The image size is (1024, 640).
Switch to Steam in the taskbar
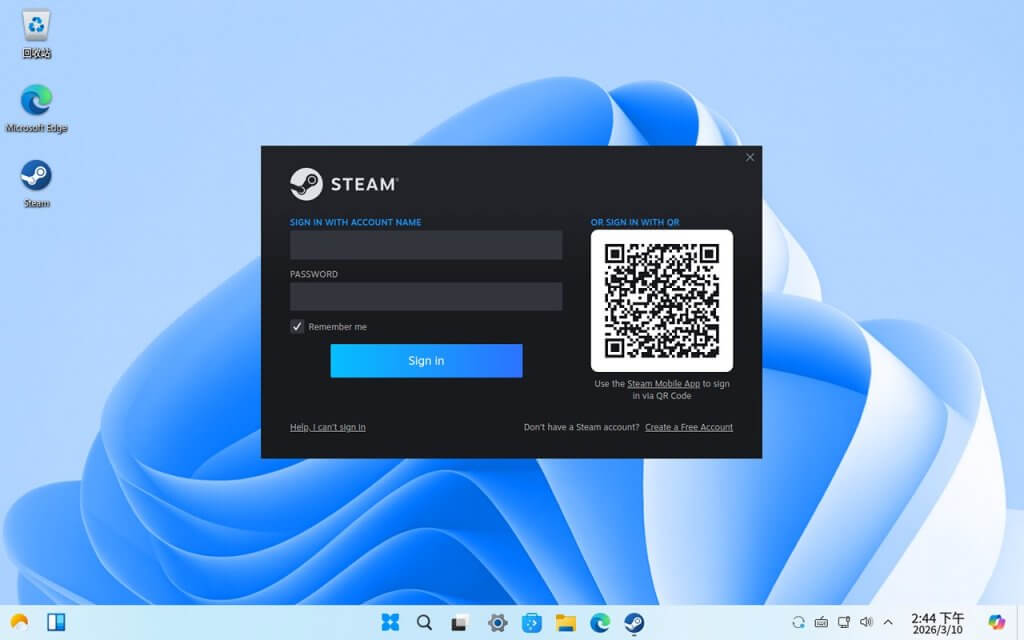(633, 622)
